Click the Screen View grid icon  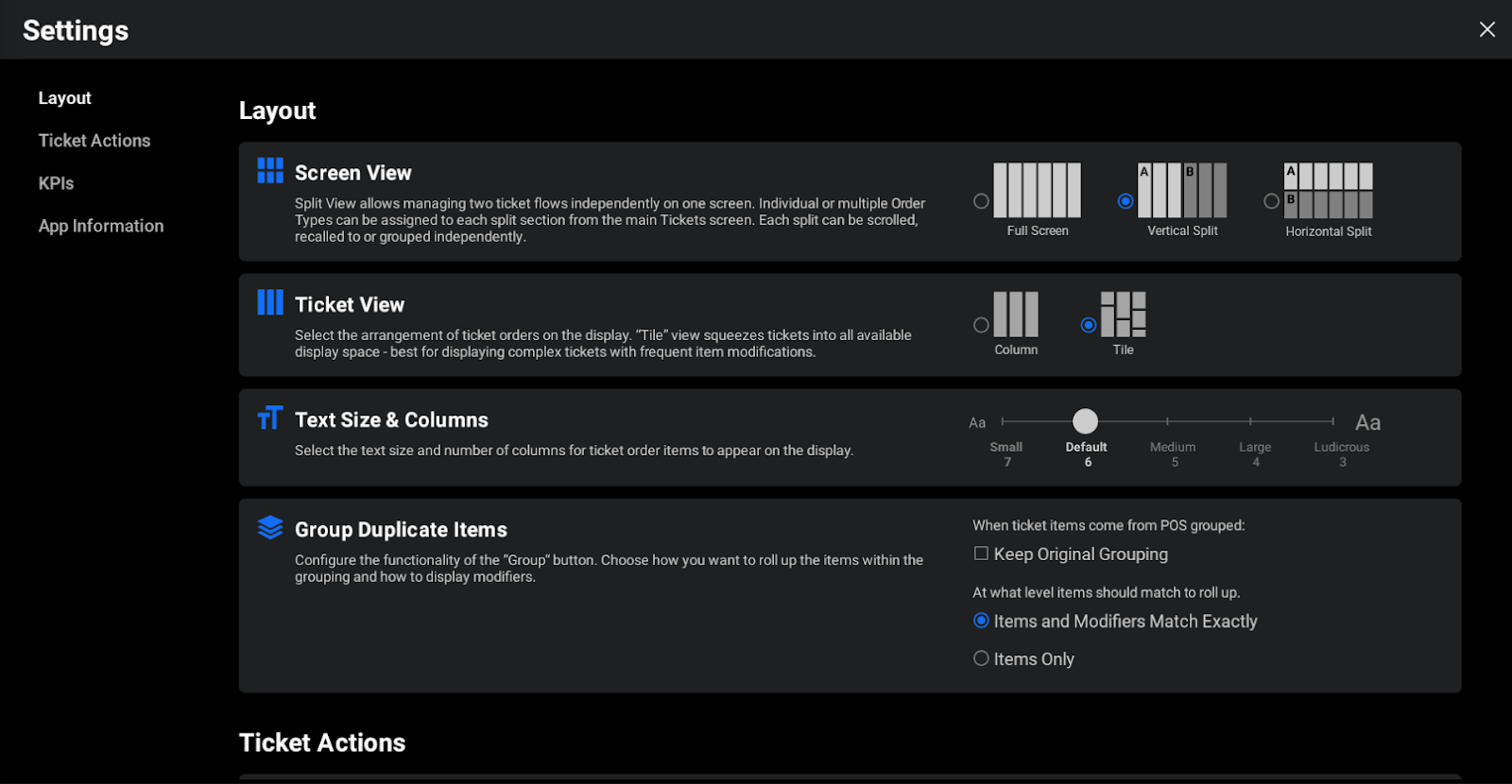(x=270, y=171)
